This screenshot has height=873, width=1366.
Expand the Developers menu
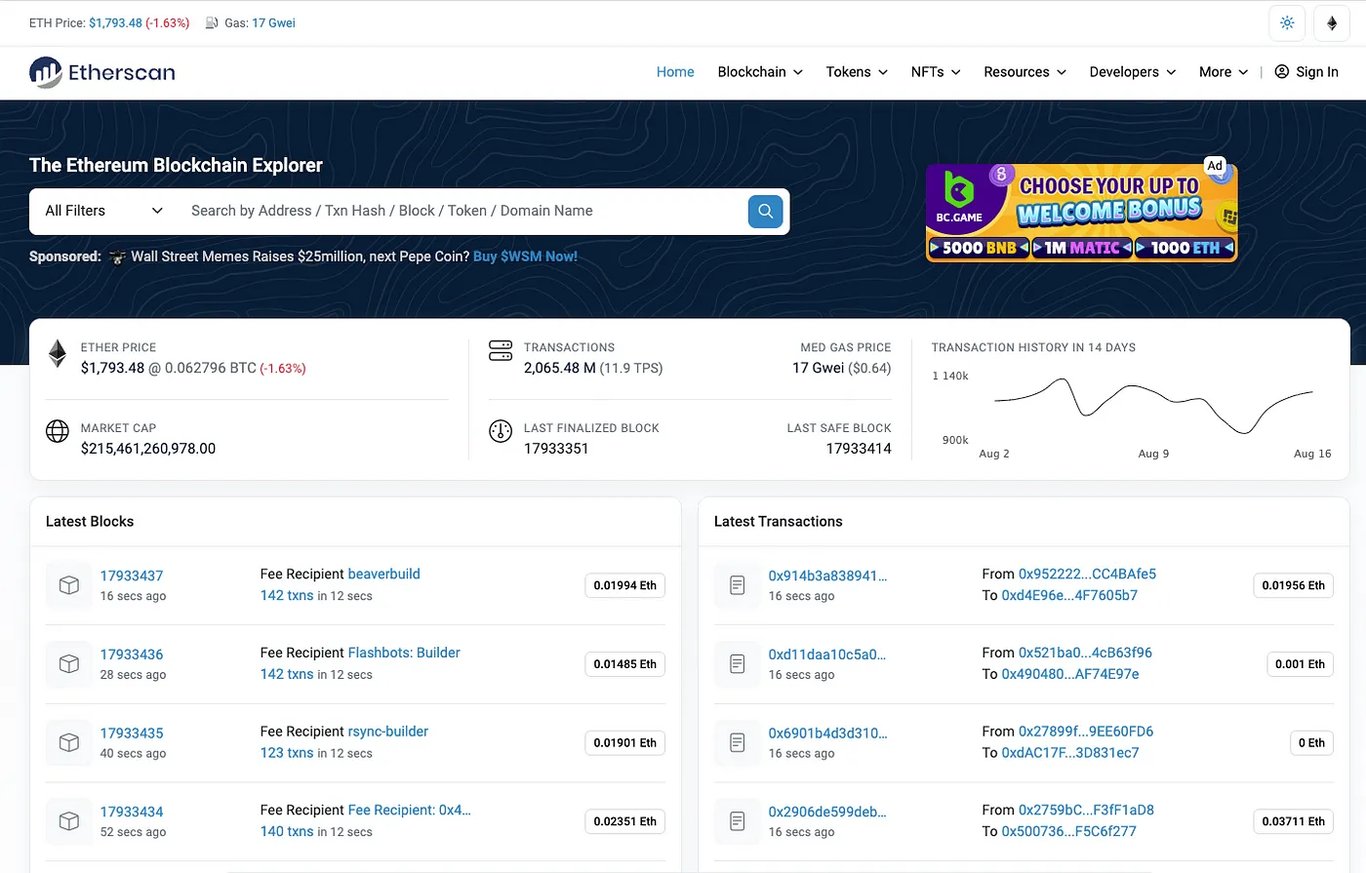pyautogui.click(x=1133, y=72)
